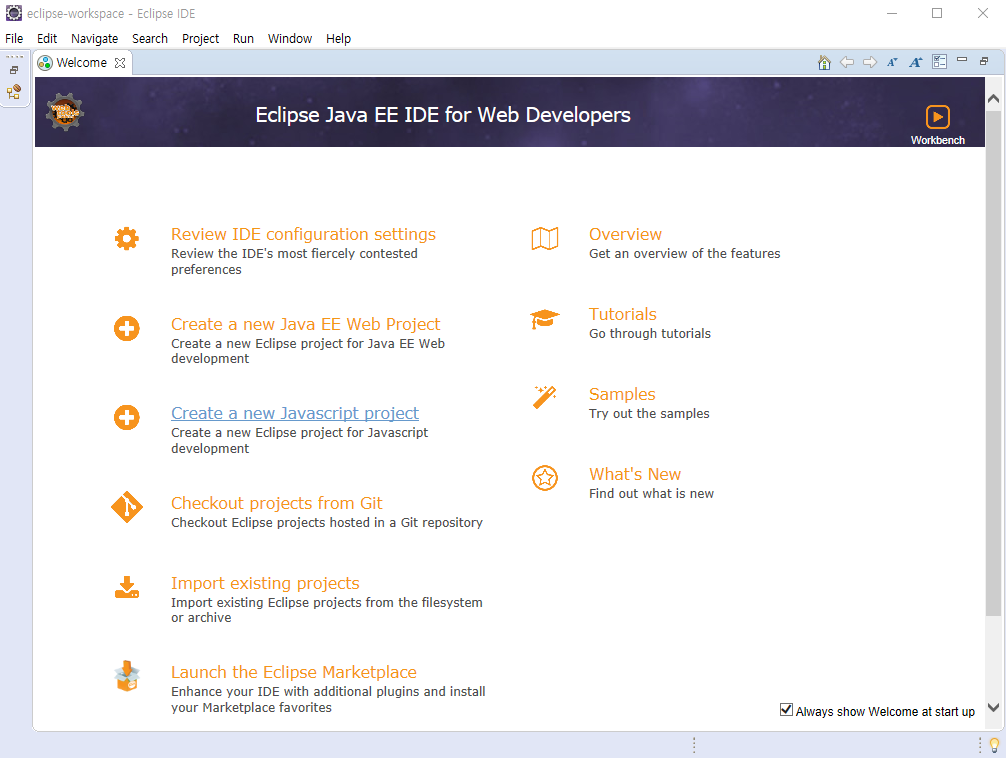The height and width of the screenshot is (758, 1006).
Task: Open Create a new Java EE Web Project
Action: (305, 324)
